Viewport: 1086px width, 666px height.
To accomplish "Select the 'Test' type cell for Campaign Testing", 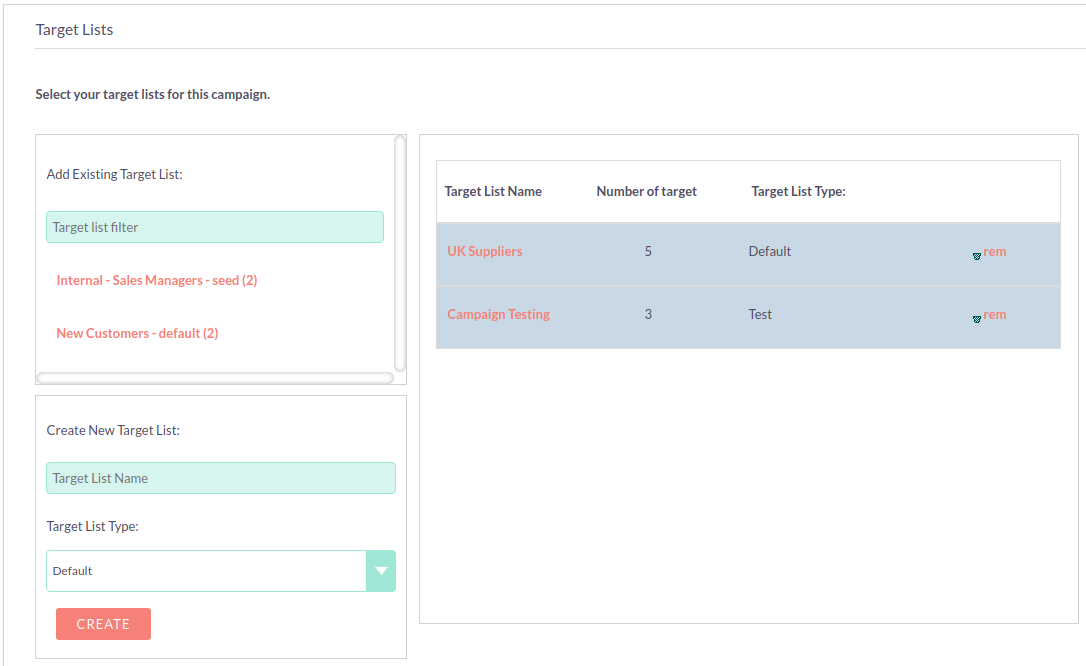I will click(760, 315).
